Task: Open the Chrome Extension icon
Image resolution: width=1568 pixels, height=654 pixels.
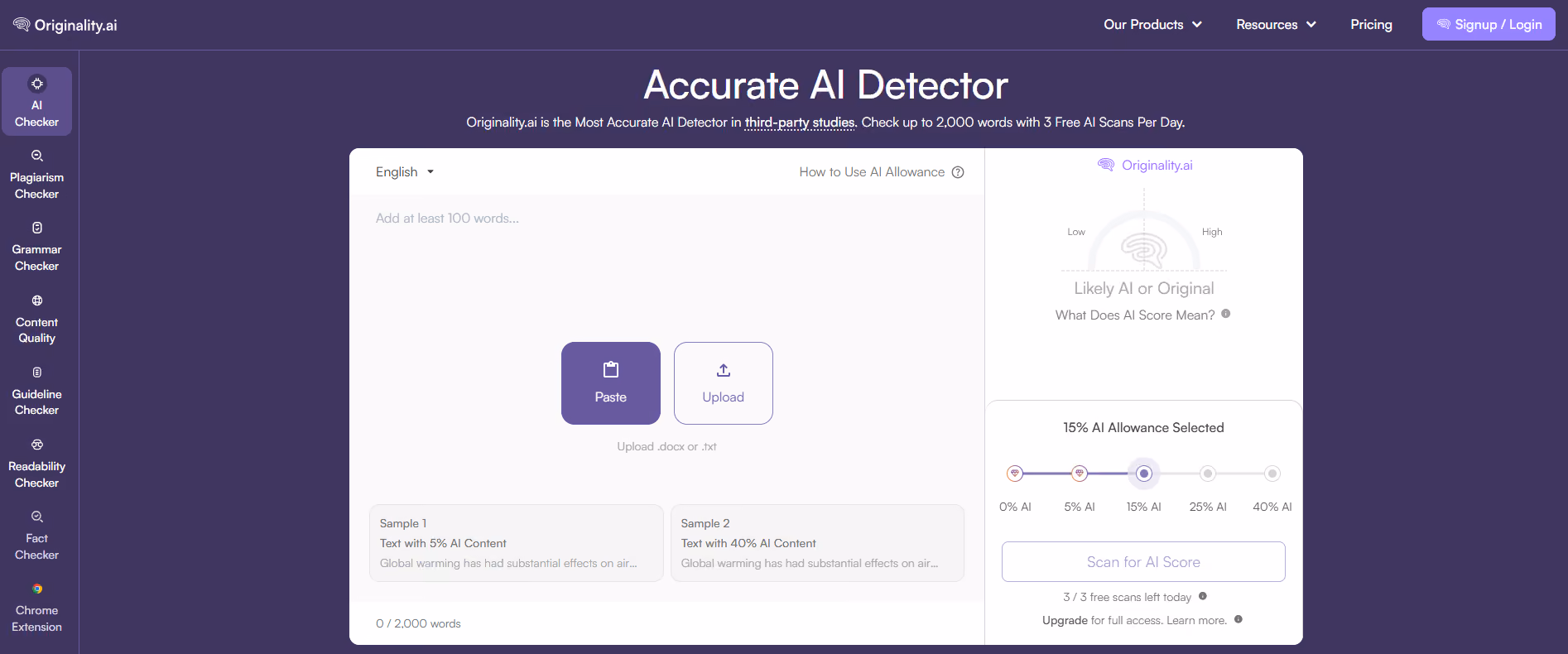Action: (36, 589)
